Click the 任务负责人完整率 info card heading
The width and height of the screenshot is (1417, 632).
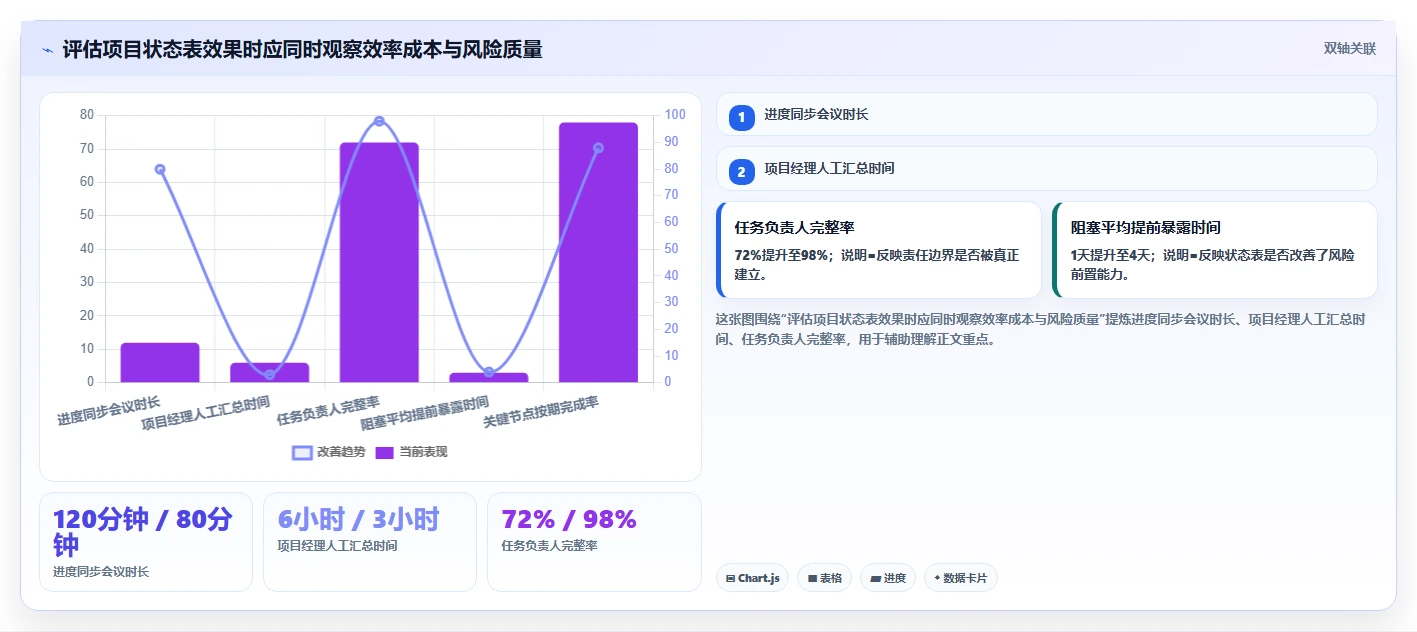click(794, 228)
